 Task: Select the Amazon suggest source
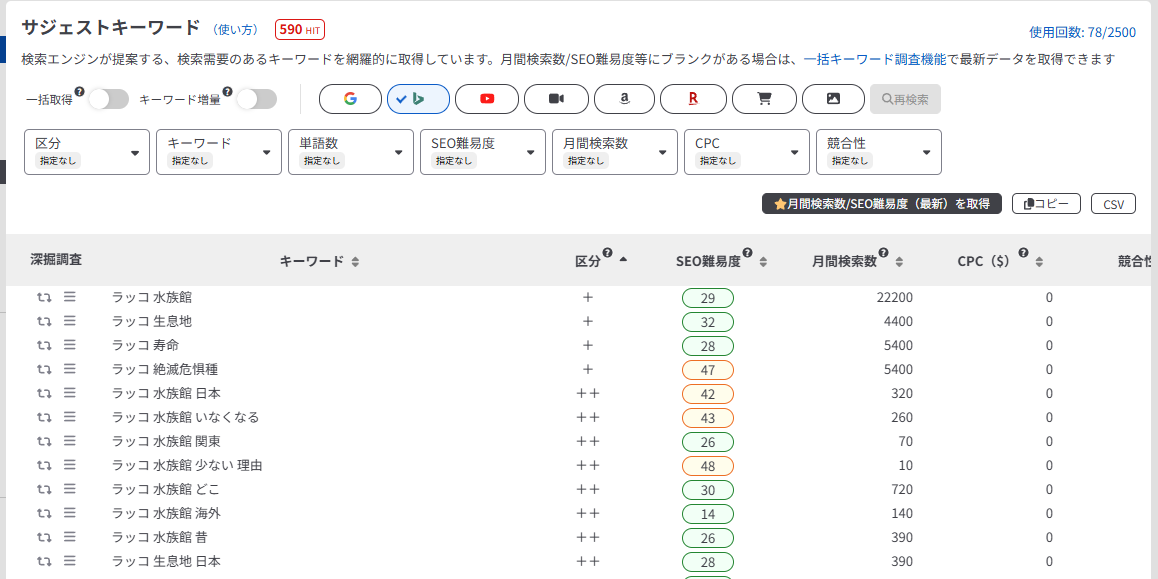624,99
